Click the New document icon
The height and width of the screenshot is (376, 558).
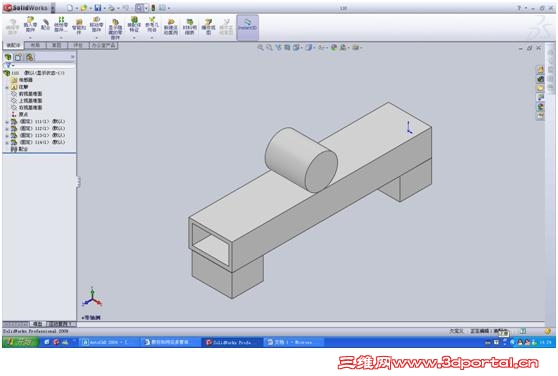70,7
